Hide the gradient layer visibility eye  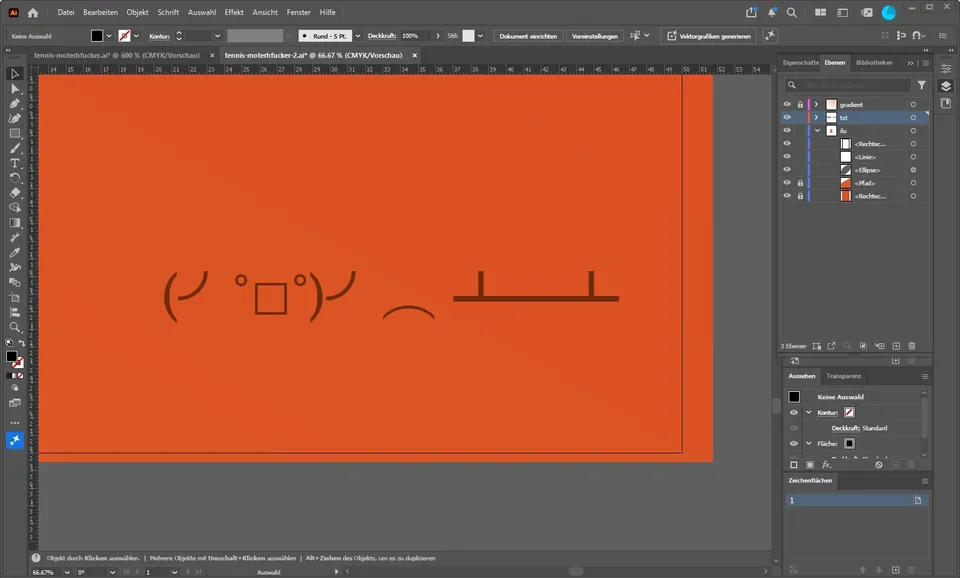(x=787, y=105)
